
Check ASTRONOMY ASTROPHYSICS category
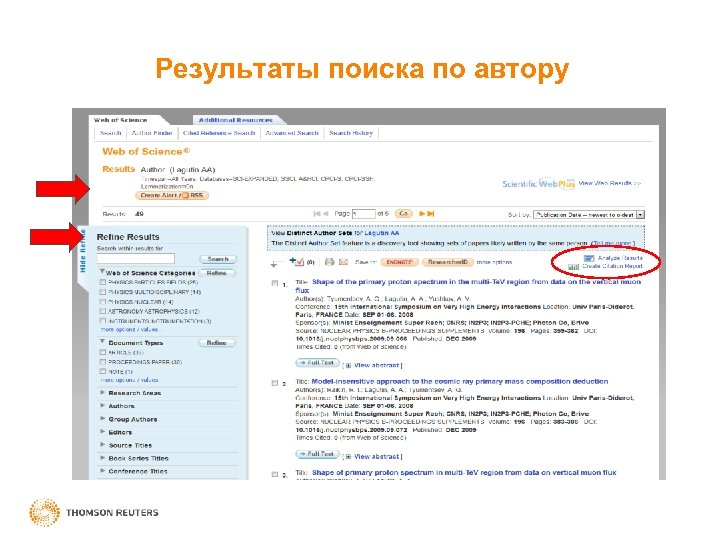pos(103,311)
